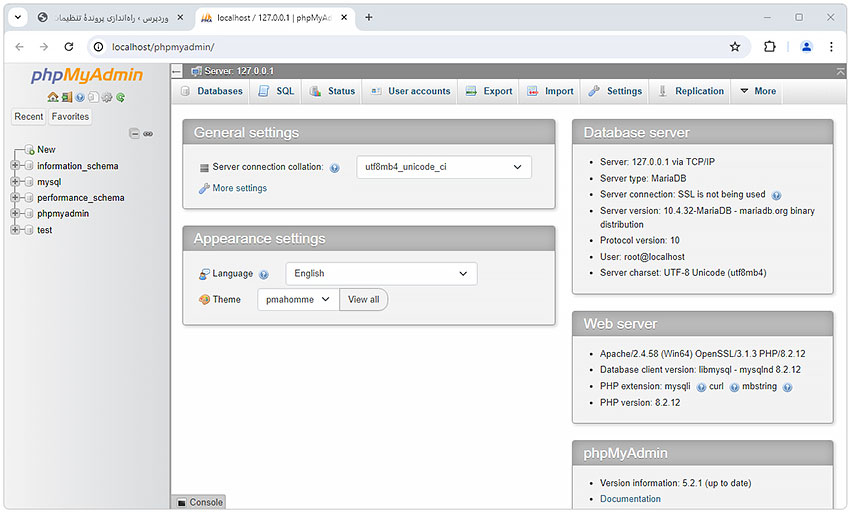The width and height of the screenshot is (850, 513).
Task: View site information icon in address bar
Action: point(99,47)
